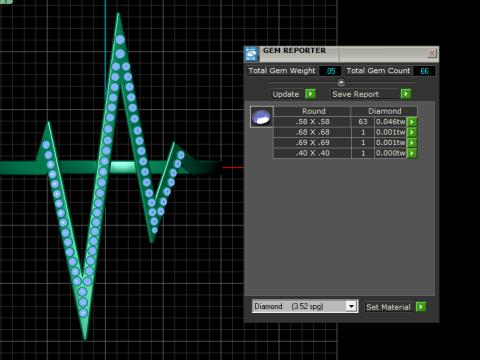Click the Set Material button
The image size is (480, 360).
389,307
